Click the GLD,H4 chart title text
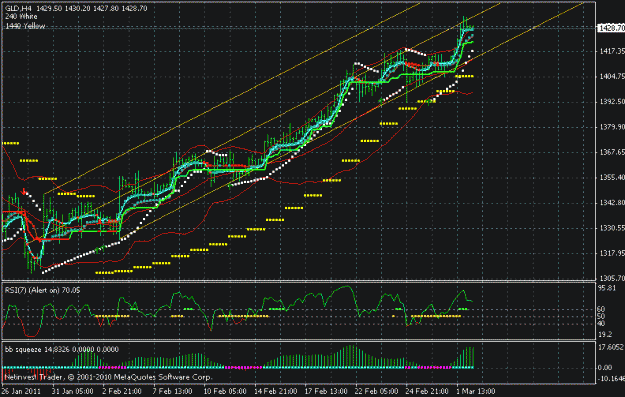Viewport: 625px width, 397px height. pyautogui.click(x=76, y=8)
